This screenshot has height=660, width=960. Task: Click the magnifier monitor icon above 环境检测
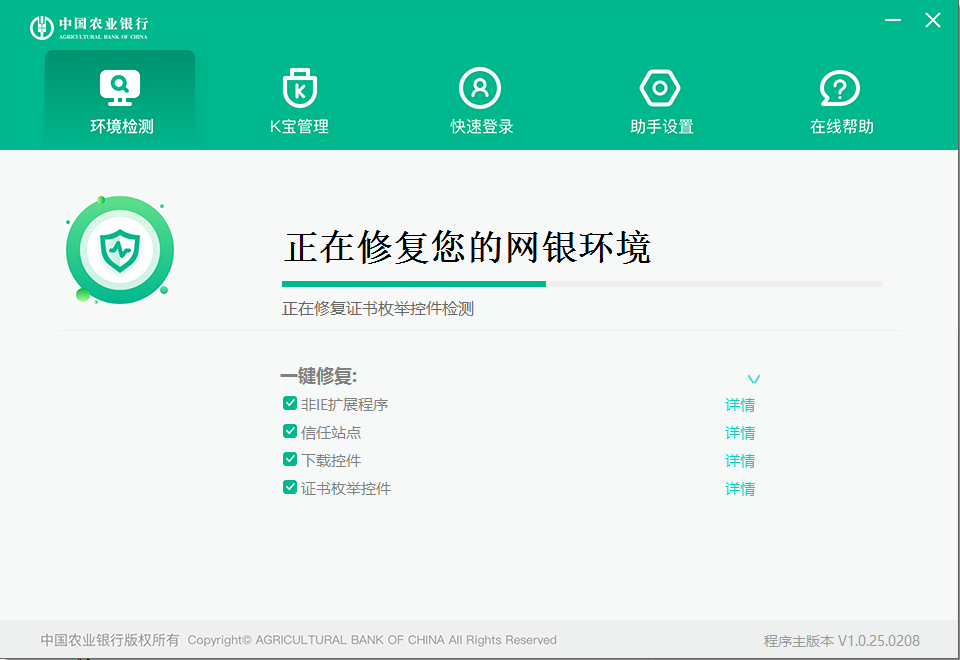[120, 88]
